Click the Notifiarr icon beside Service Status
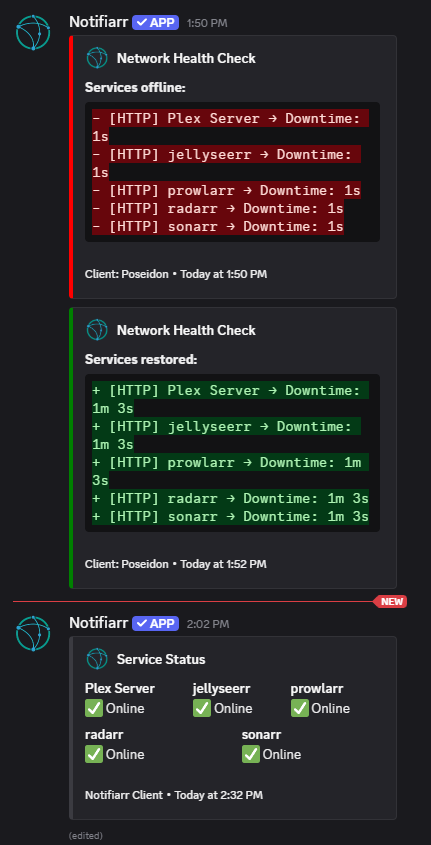 click(x=98, y=659)
